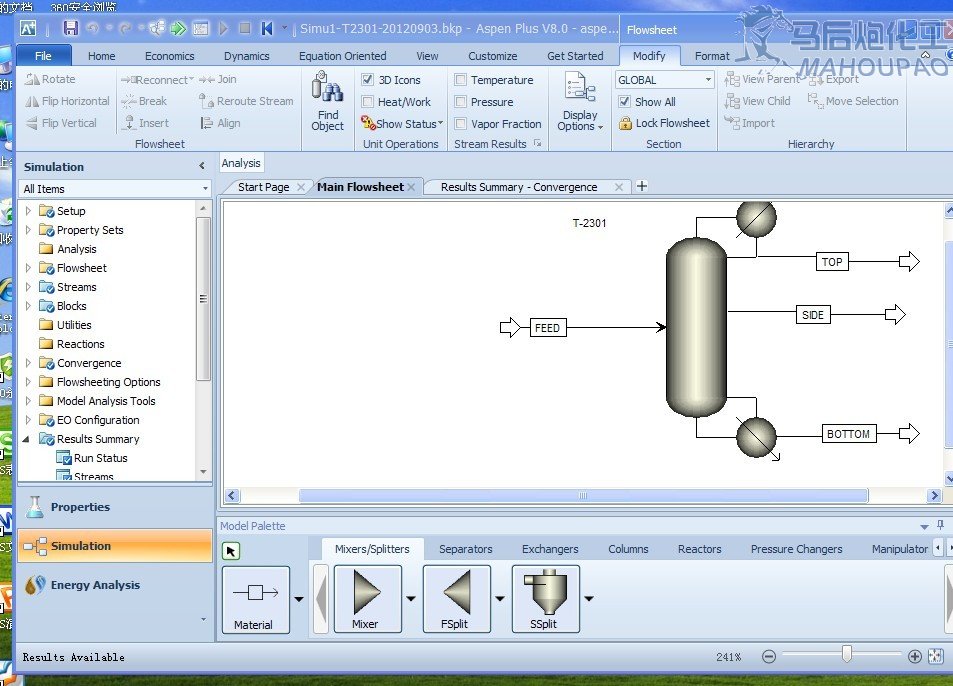Click the Undo arrow in the title bar
The image size is (953, 686).
pos(93,28)
